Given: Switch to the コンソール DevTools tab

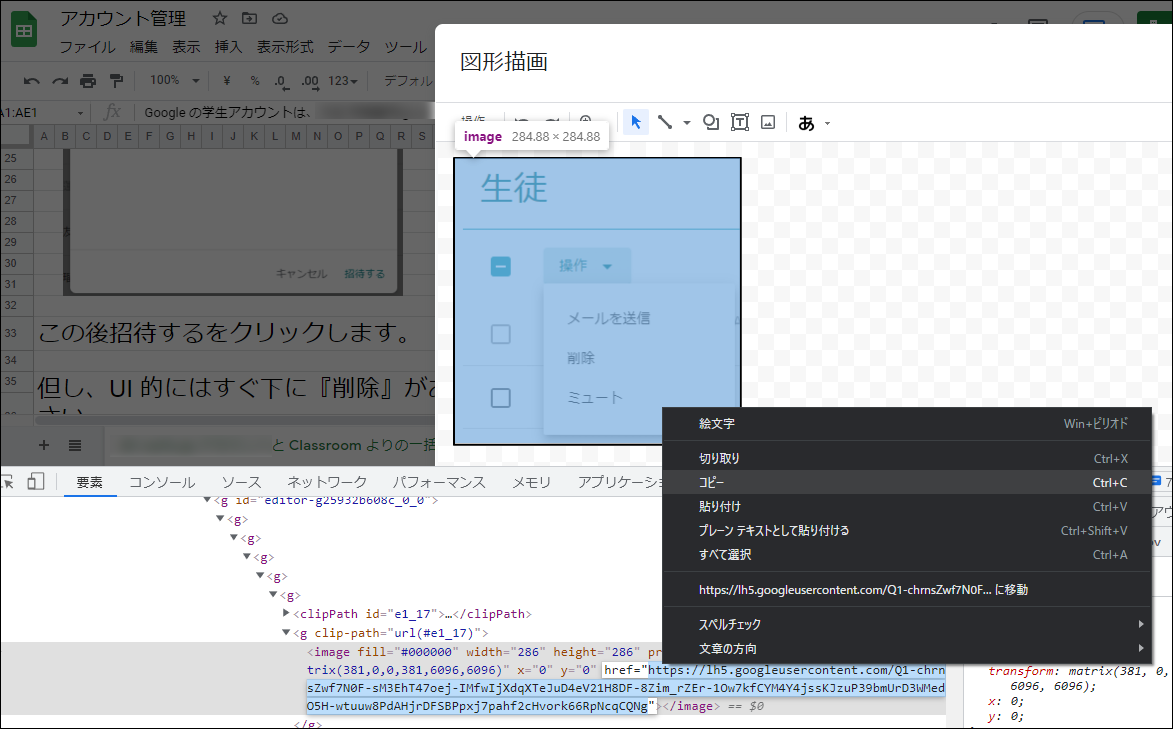Looking at the screenshot, I should (161, 482).
